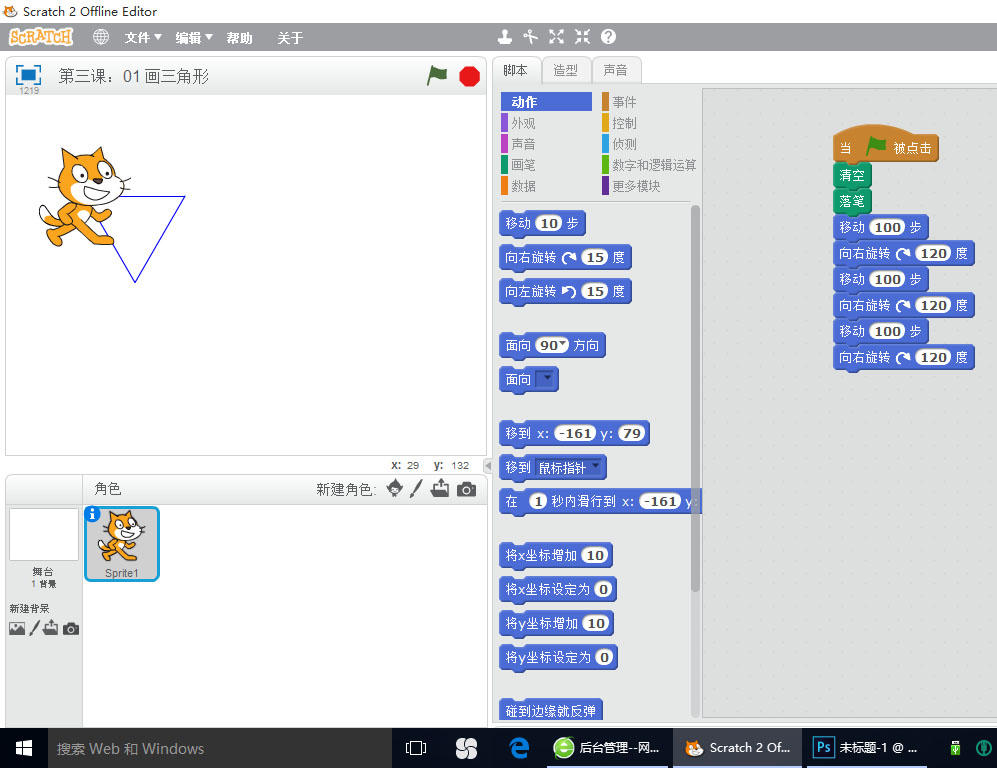Click the red stop sign button
997x768 pixels.
pos(469,76)
